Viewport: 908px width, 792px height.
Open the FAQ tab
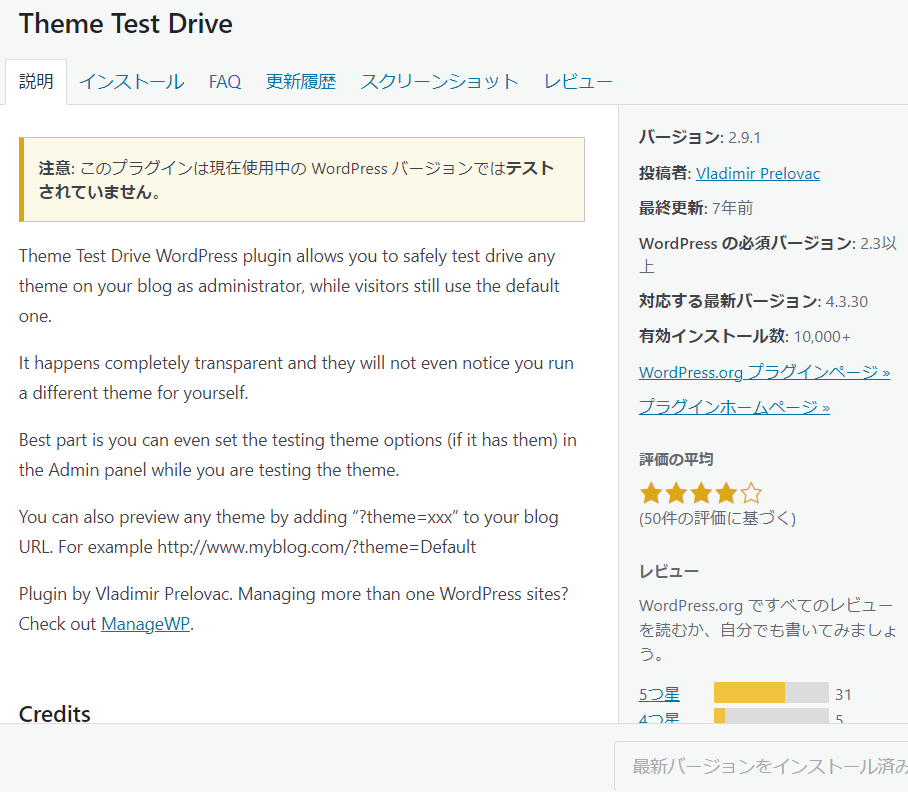[225, 82]
